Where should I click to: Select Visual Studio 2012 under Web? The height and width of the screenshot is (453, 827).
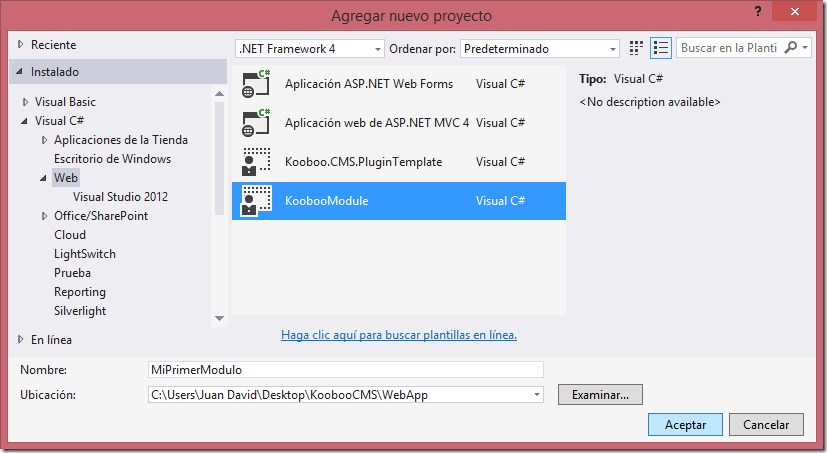(120, 197)
